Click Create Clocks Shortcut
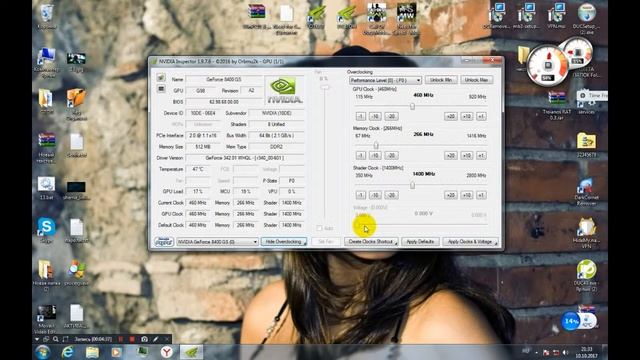The width and height of the screenshot is (640, 360). pos(371,242)
